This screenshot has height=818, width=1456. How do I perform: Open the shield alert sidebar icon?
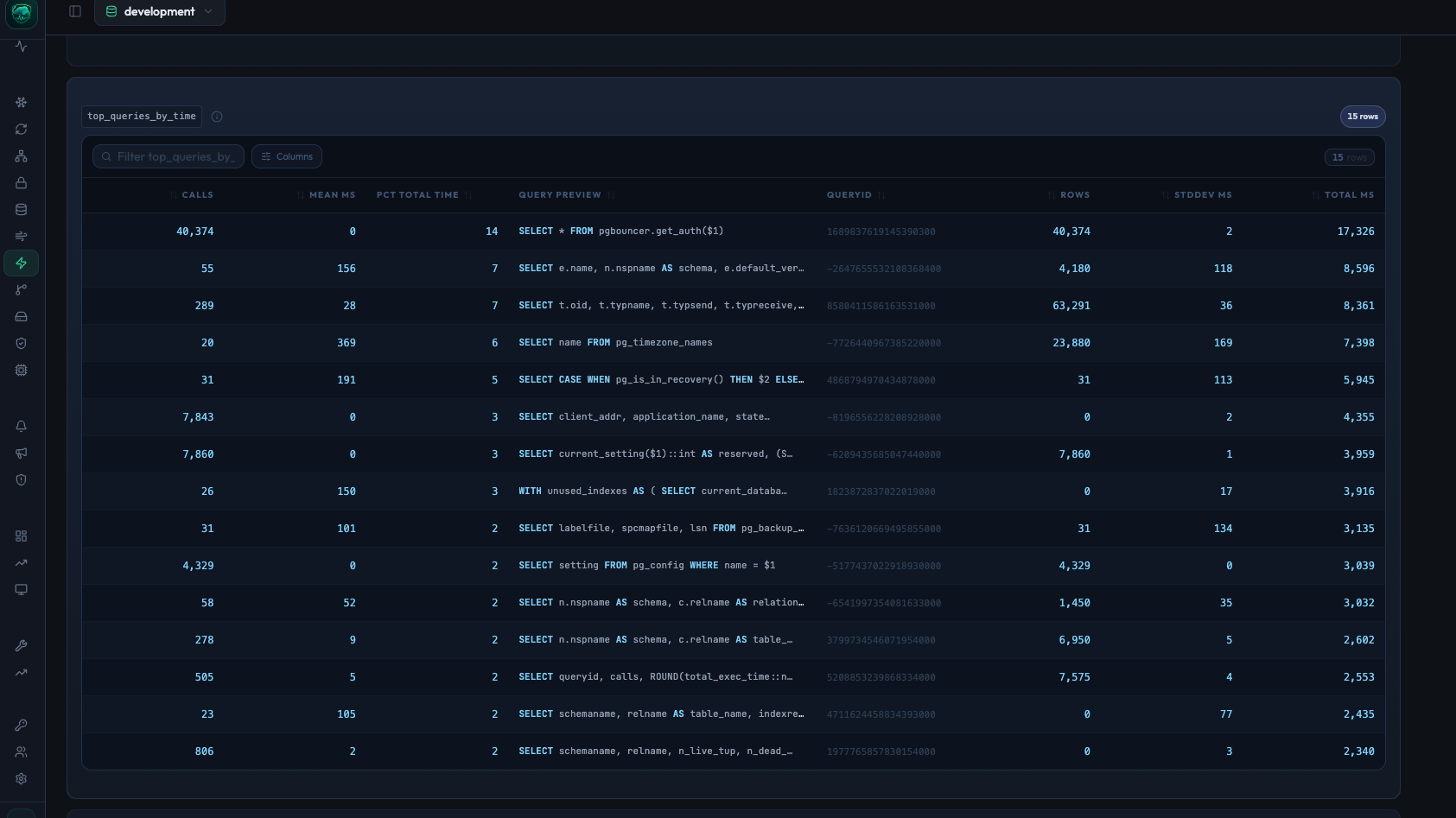coord(22,480)
